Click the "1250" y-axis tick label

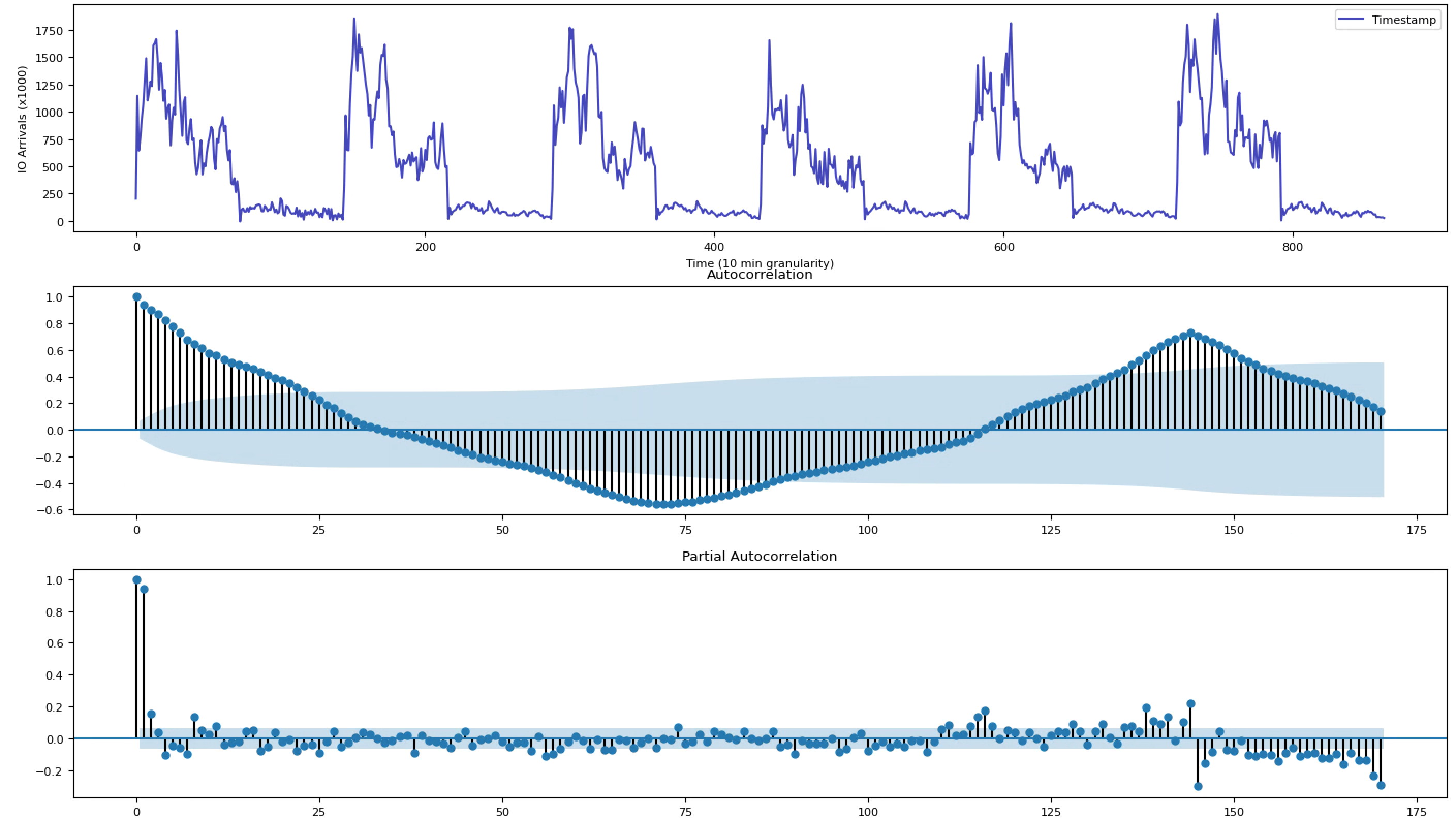coord(49,85)
